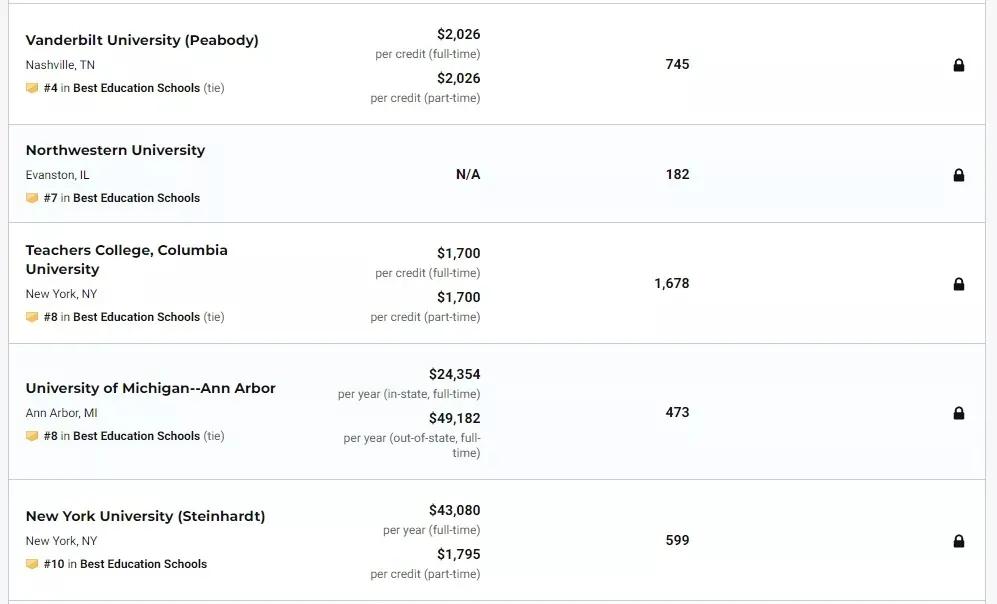Open the Vanderbilt University (Peabody) link

[142, 40]
